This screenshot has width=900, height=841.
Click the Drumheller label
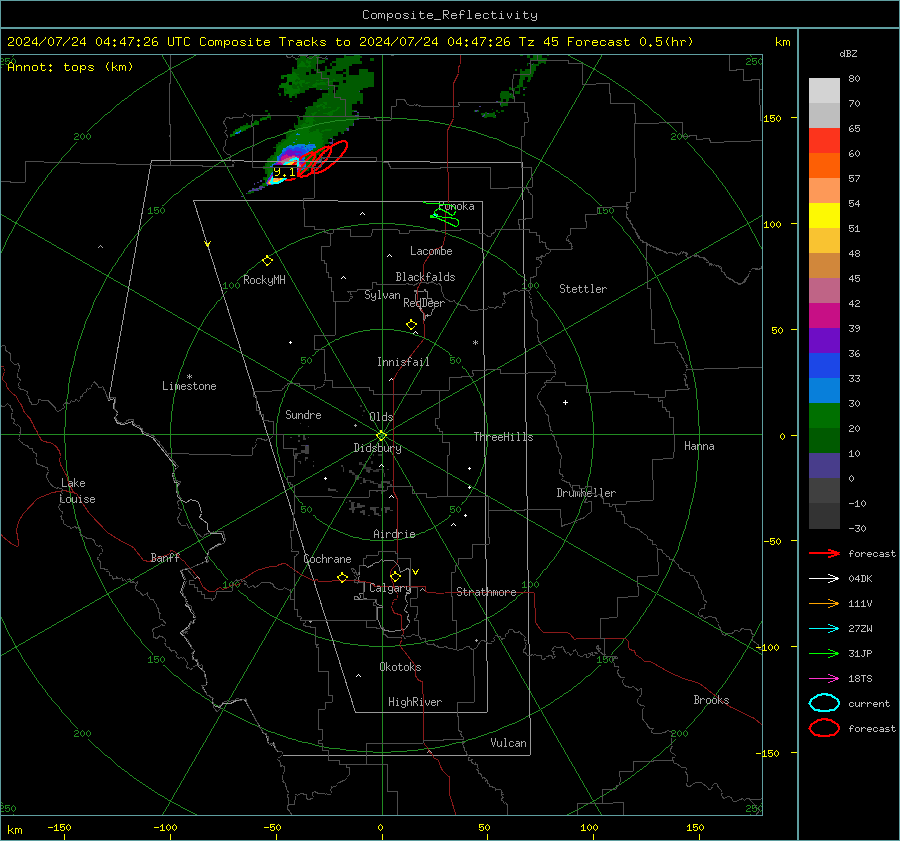(586, 493)
